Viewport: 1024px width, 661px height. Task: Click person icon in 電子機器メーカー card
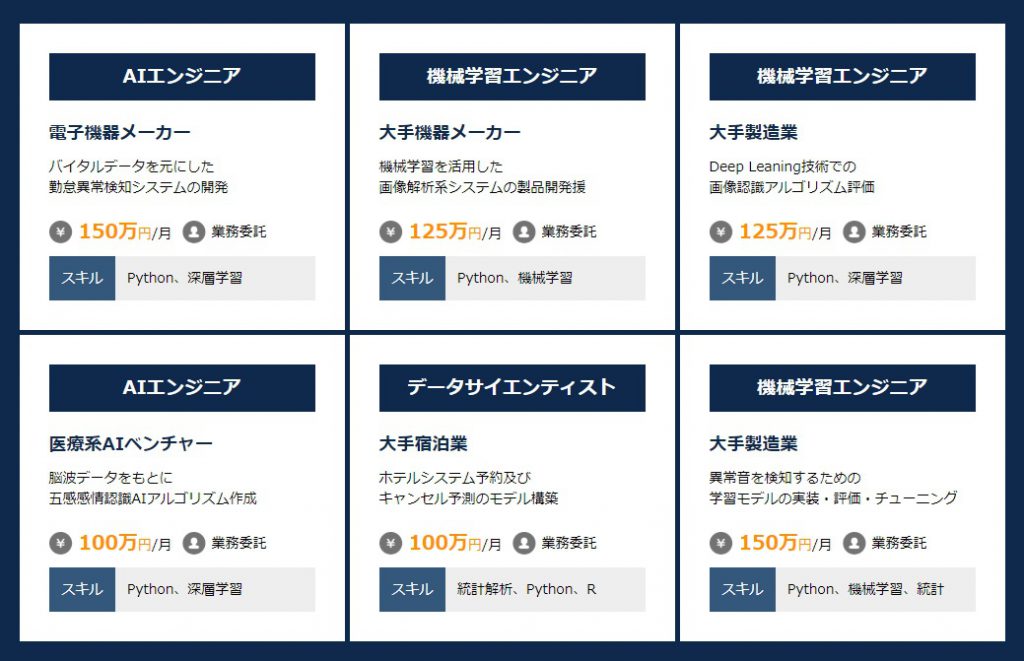point(193,231)
